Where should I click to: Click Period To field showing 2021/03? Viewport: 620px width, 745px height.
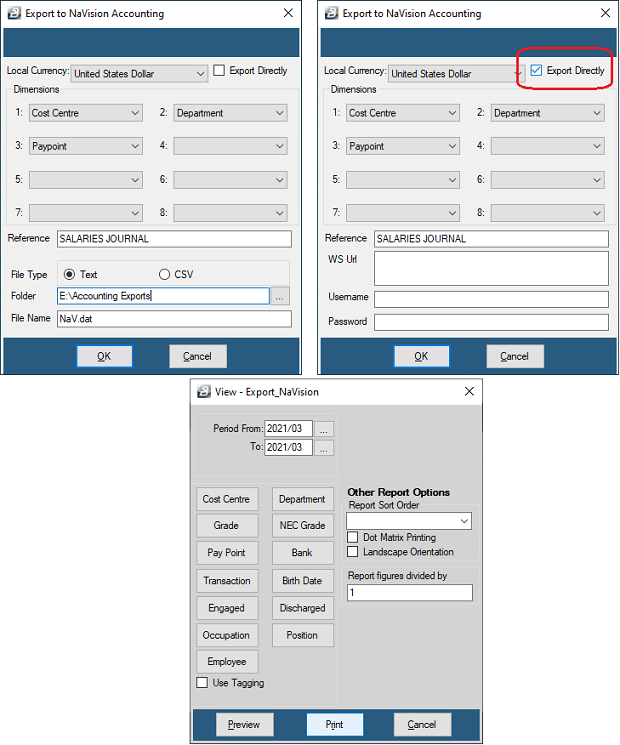tap(288, 448)
